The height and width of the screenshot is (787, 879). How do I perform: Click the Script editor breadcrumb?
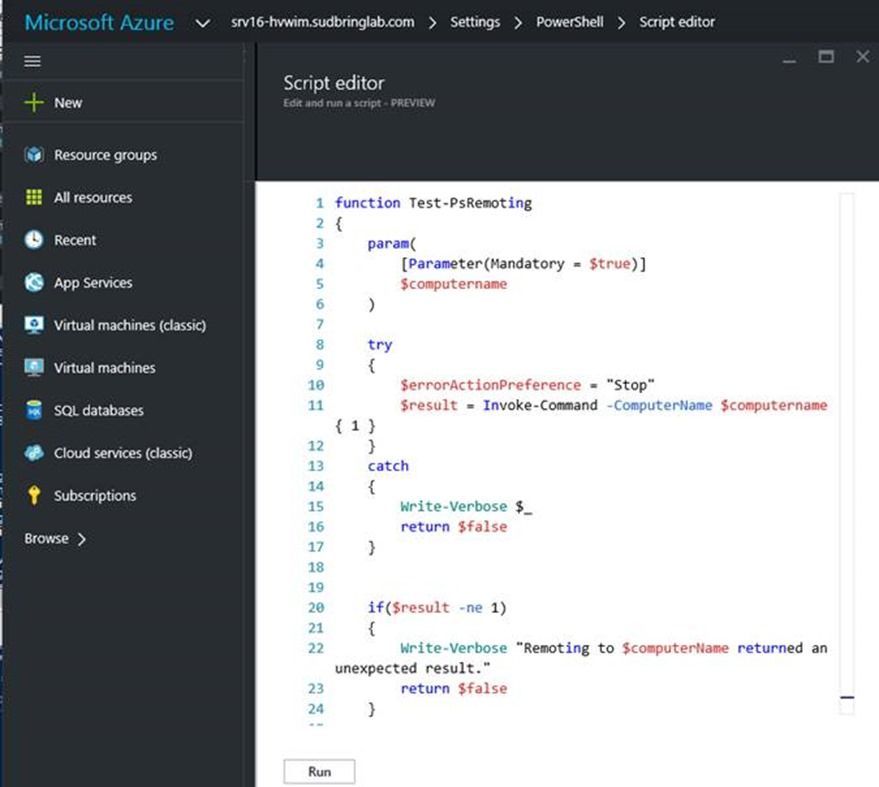[x=677, y=22]
